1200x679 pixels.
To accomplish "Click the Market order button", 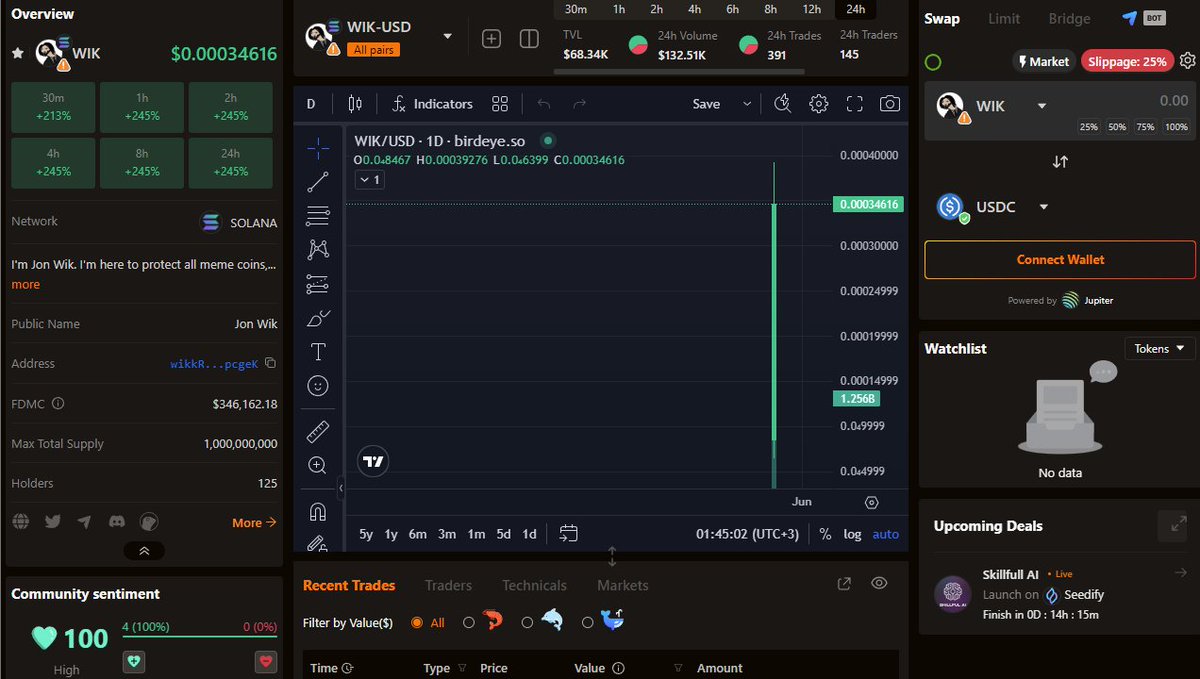I will pyautogui.click(x=1043, y=61).
